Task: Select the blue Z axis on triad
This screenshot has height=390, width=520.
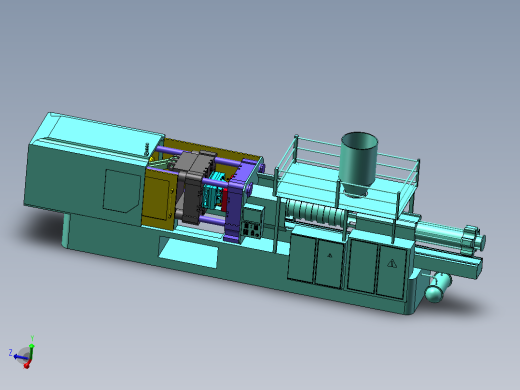Action: (x=20, y=358)
